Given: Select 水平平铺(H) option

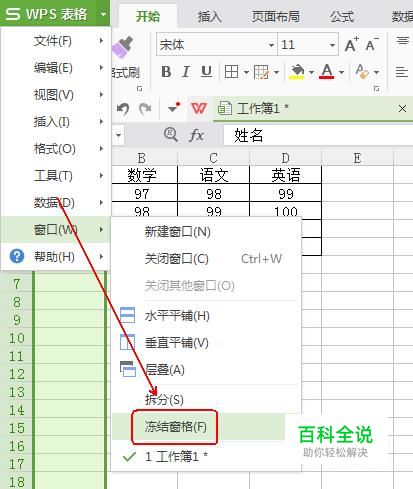Looking at the screenshot, I should 207,315.
